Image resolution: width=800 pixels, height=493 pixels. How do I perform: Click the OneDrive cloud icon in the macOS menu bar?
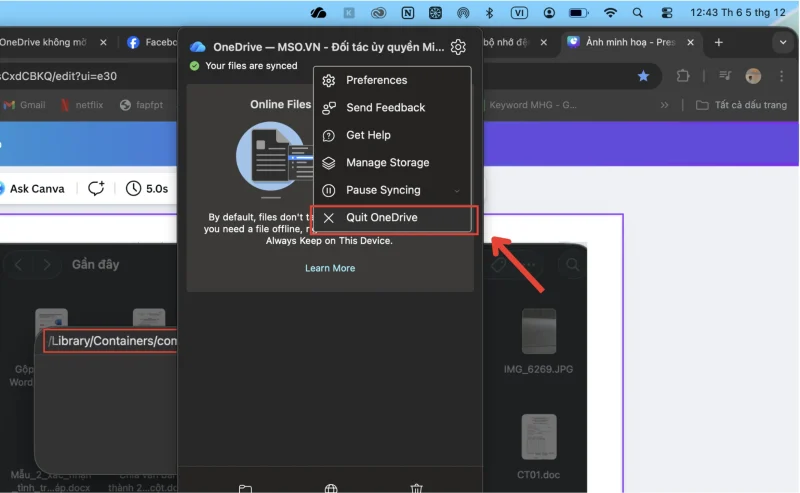pyautogui.click(x=318, y=13)
